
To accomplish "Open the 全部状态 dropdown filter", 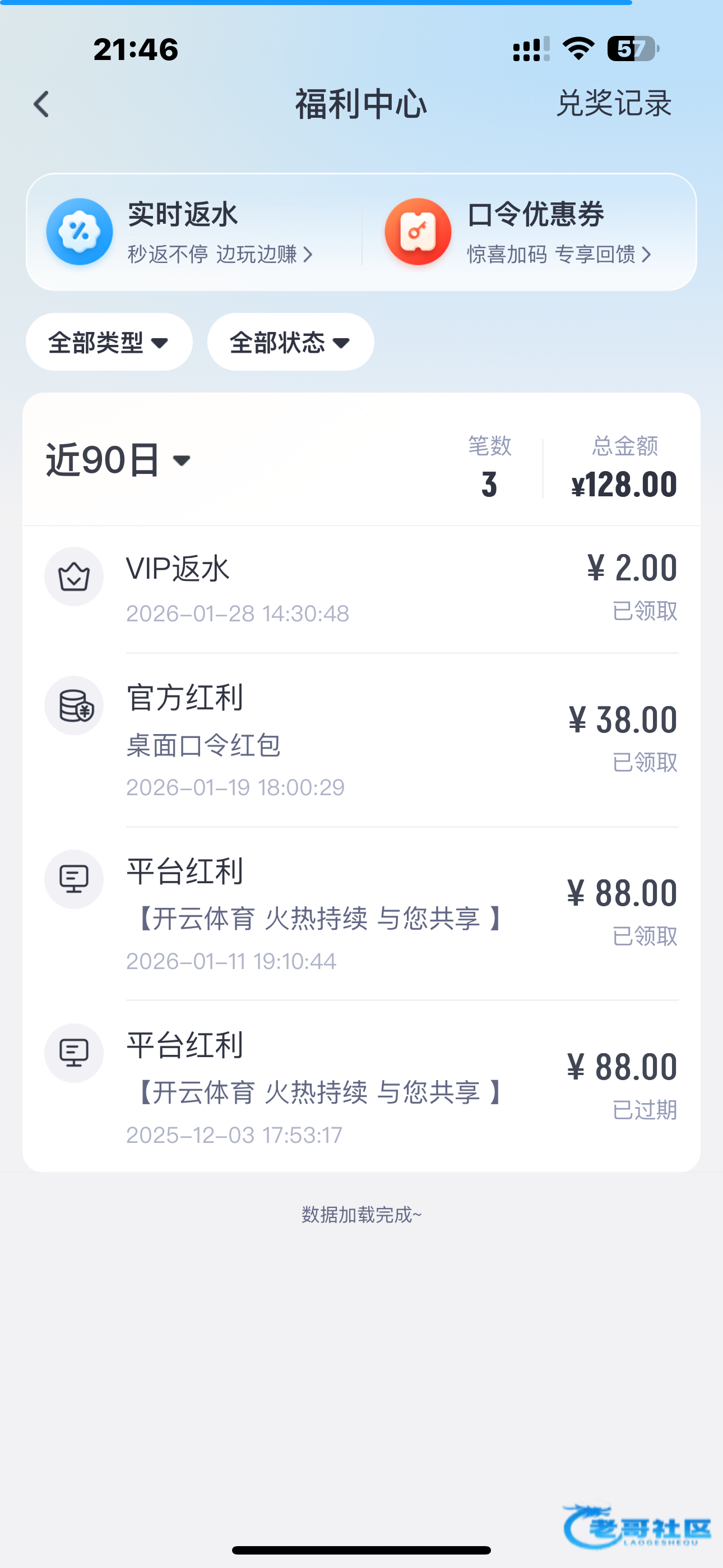I will coord(290,342).
